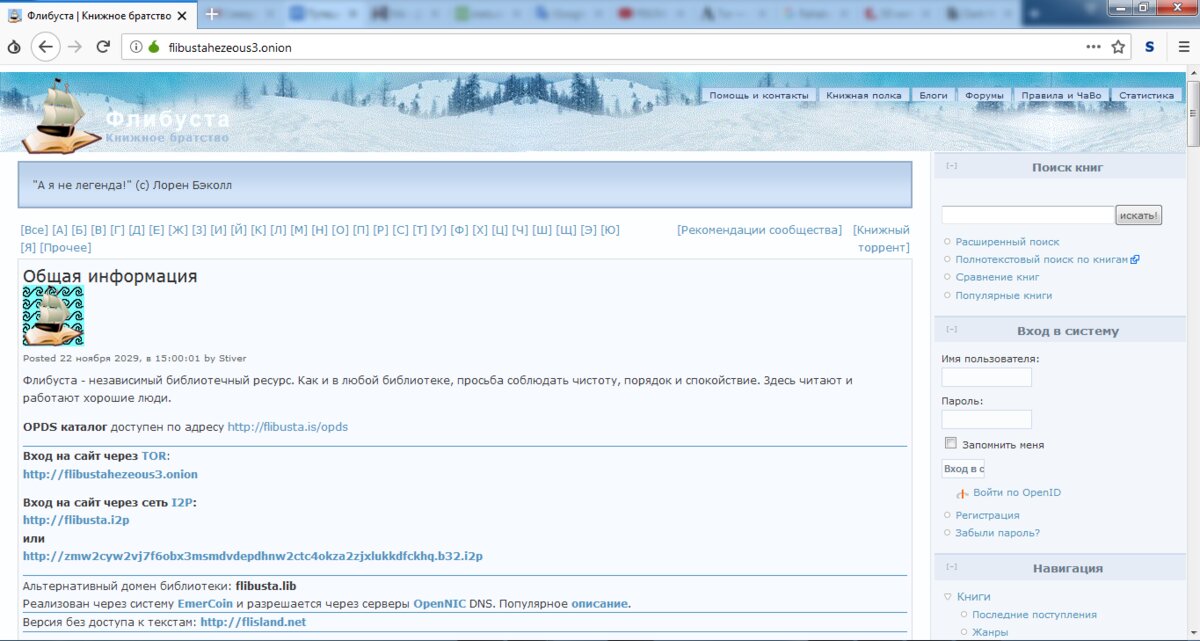Collapse the "Вход в систему" block

[x=951, y=329]
